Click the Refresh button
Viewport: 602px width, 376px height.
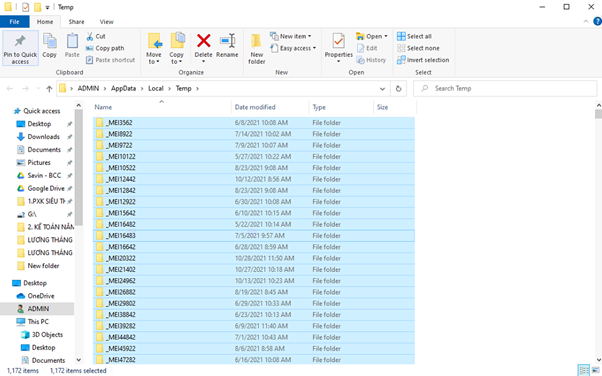point(399,89)
